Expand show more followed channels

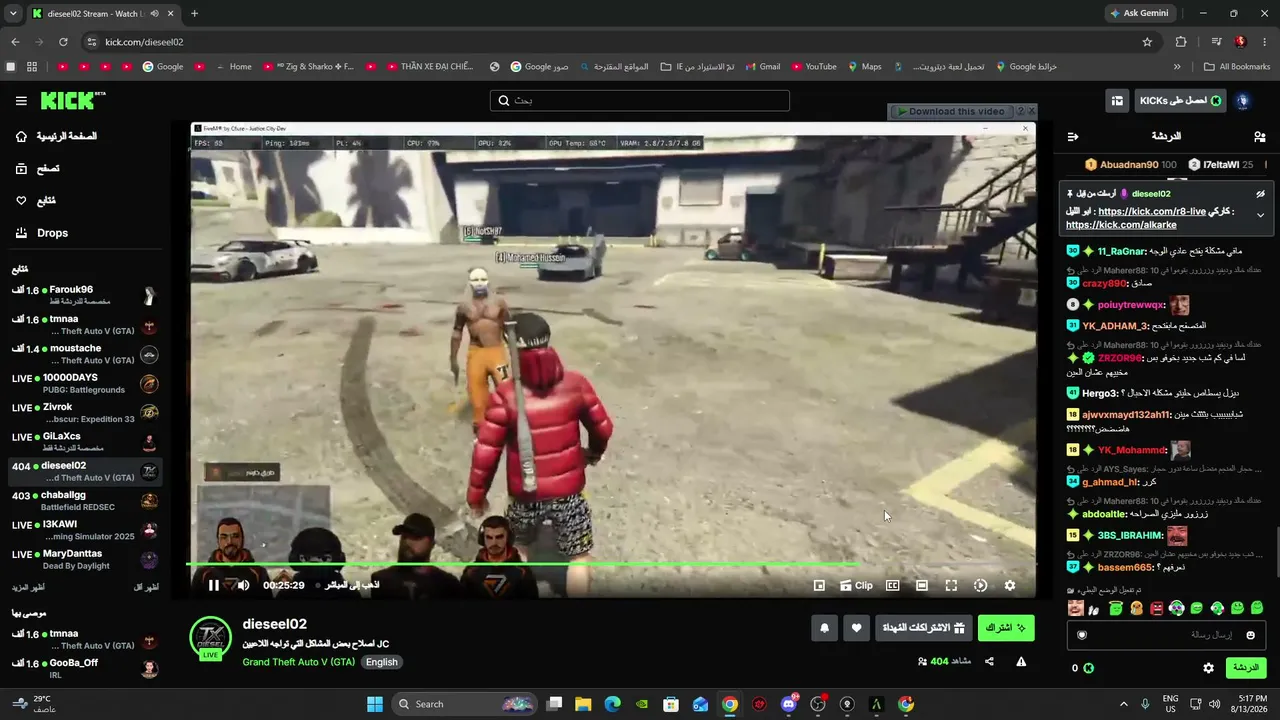pyautogui.click(x=29, y=587)
